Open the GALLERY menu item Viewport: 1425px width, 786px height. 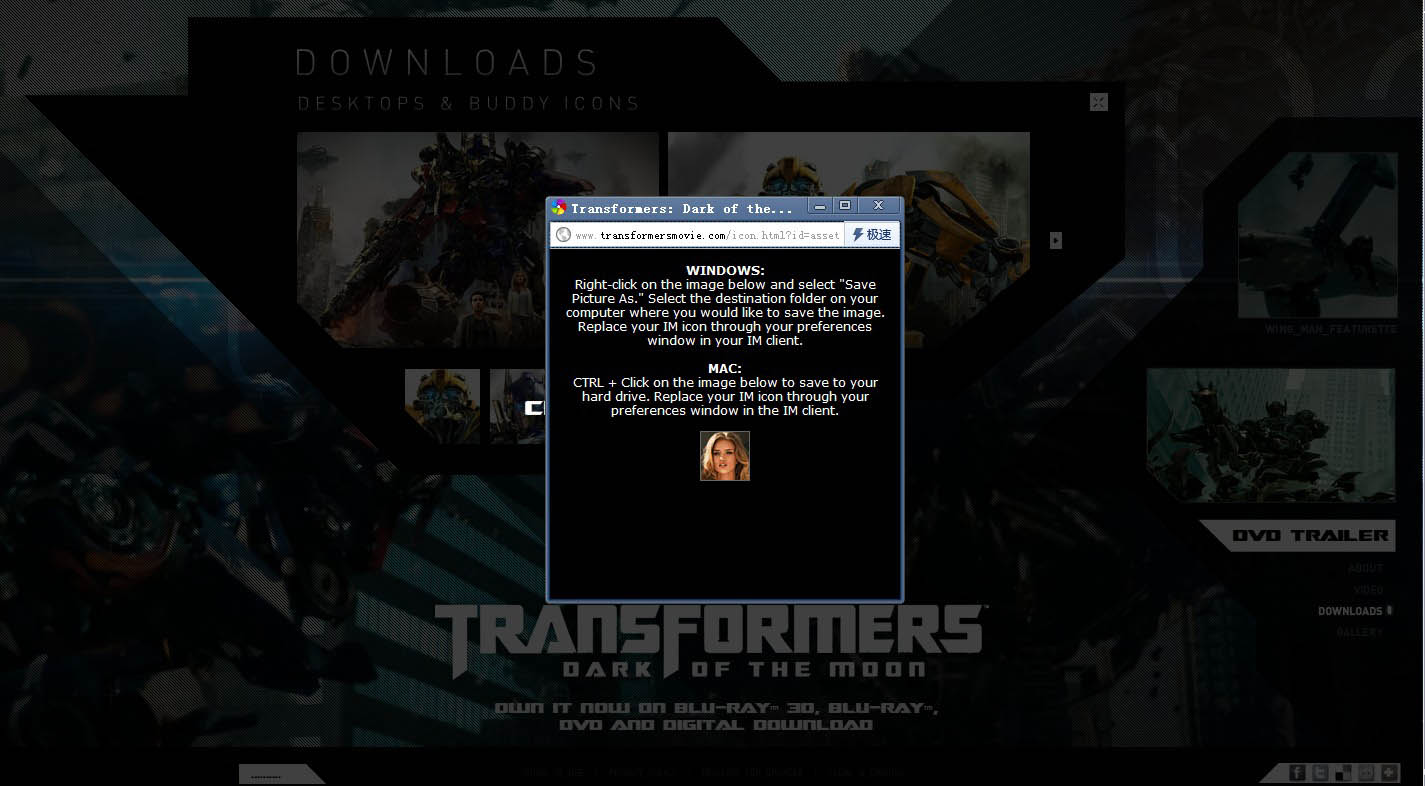pos(1358,633)
